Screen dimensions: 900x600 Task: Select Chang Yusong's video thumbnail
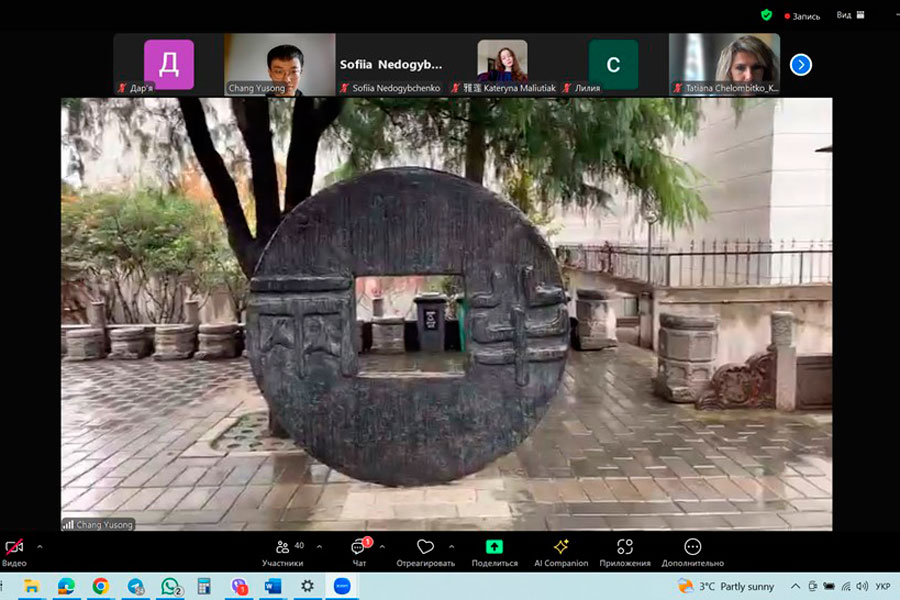pos(279,64)
